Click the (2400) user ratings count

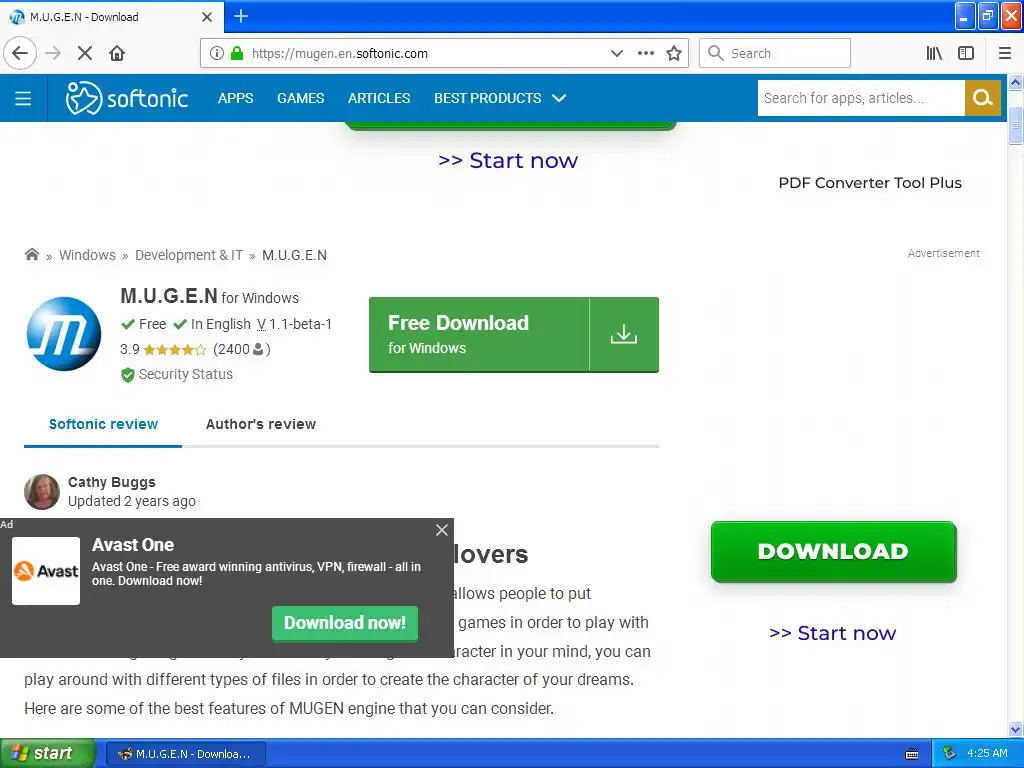(242, 349)
